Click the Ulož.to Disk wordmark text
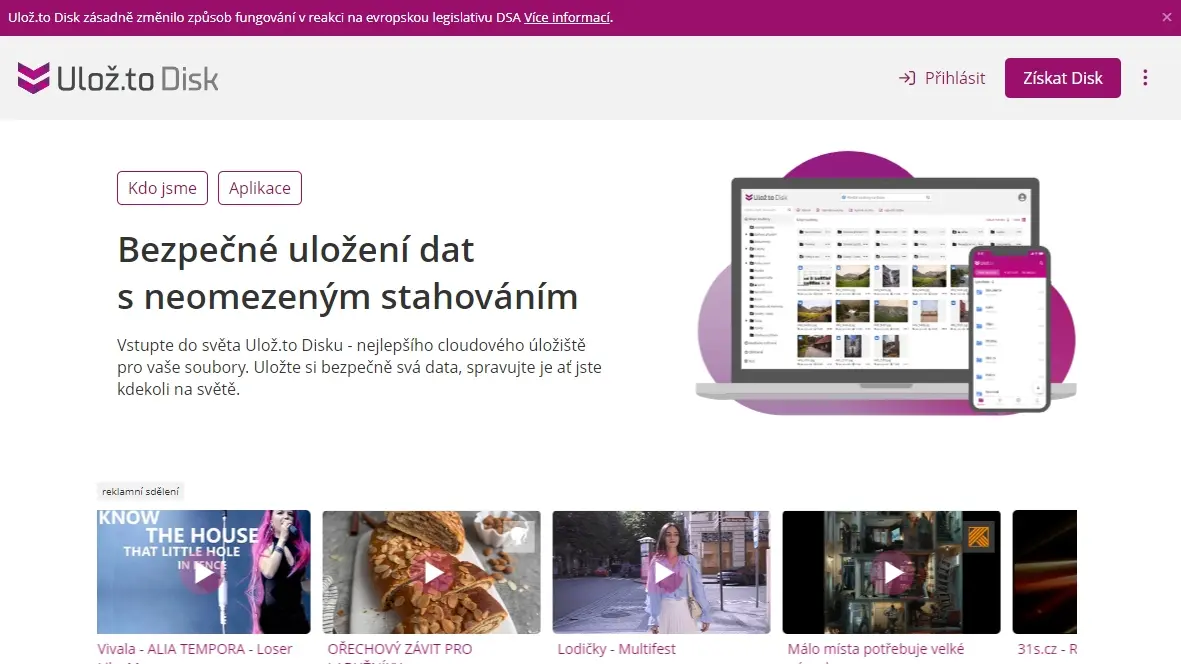The image size is (1181, 664). coord(138,78)
